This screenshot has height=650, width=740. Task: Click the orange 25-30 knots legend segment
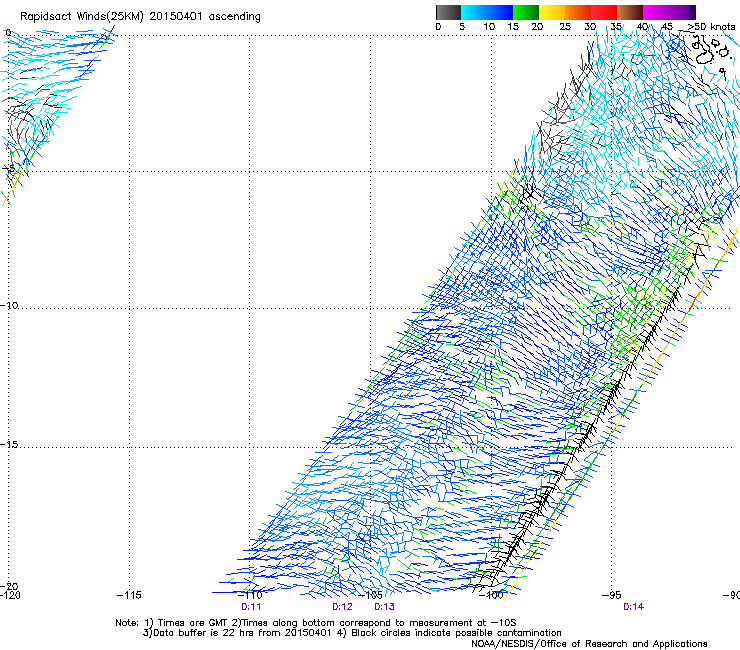coord(578,12)
